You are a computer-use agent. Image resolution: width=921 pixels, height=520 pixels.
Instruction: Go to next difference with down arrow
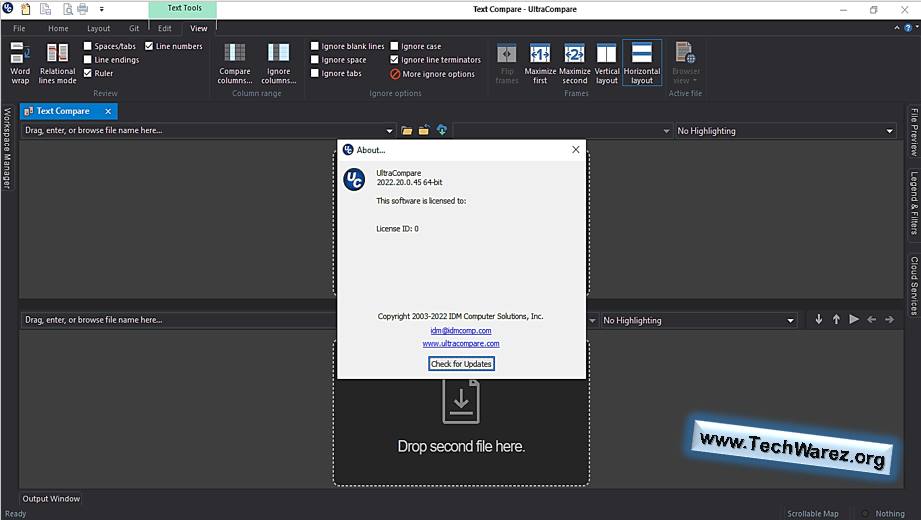(x=818, y=320)
